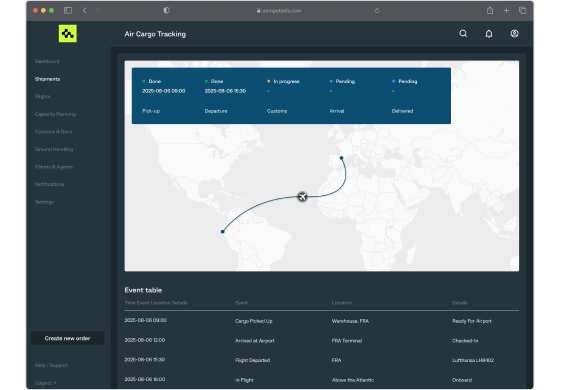Click the browser back arrow
Viewport: 561px width, 390px height.
pyautogui.click(x=84, y=10)
